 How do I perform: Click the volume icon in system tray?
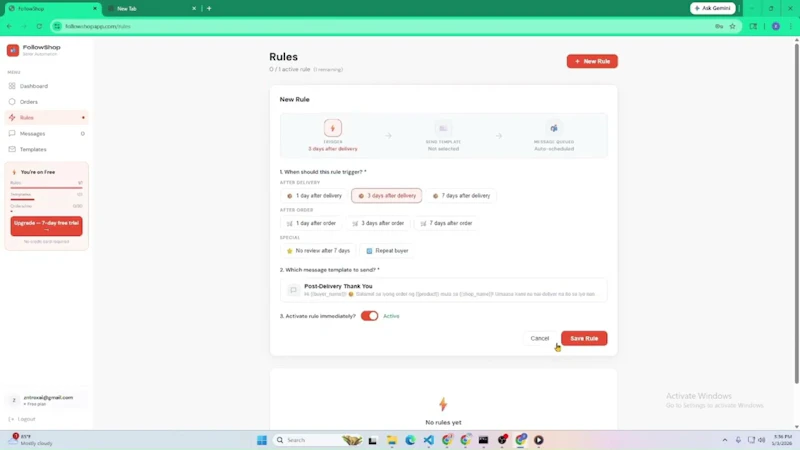(762, 440)
